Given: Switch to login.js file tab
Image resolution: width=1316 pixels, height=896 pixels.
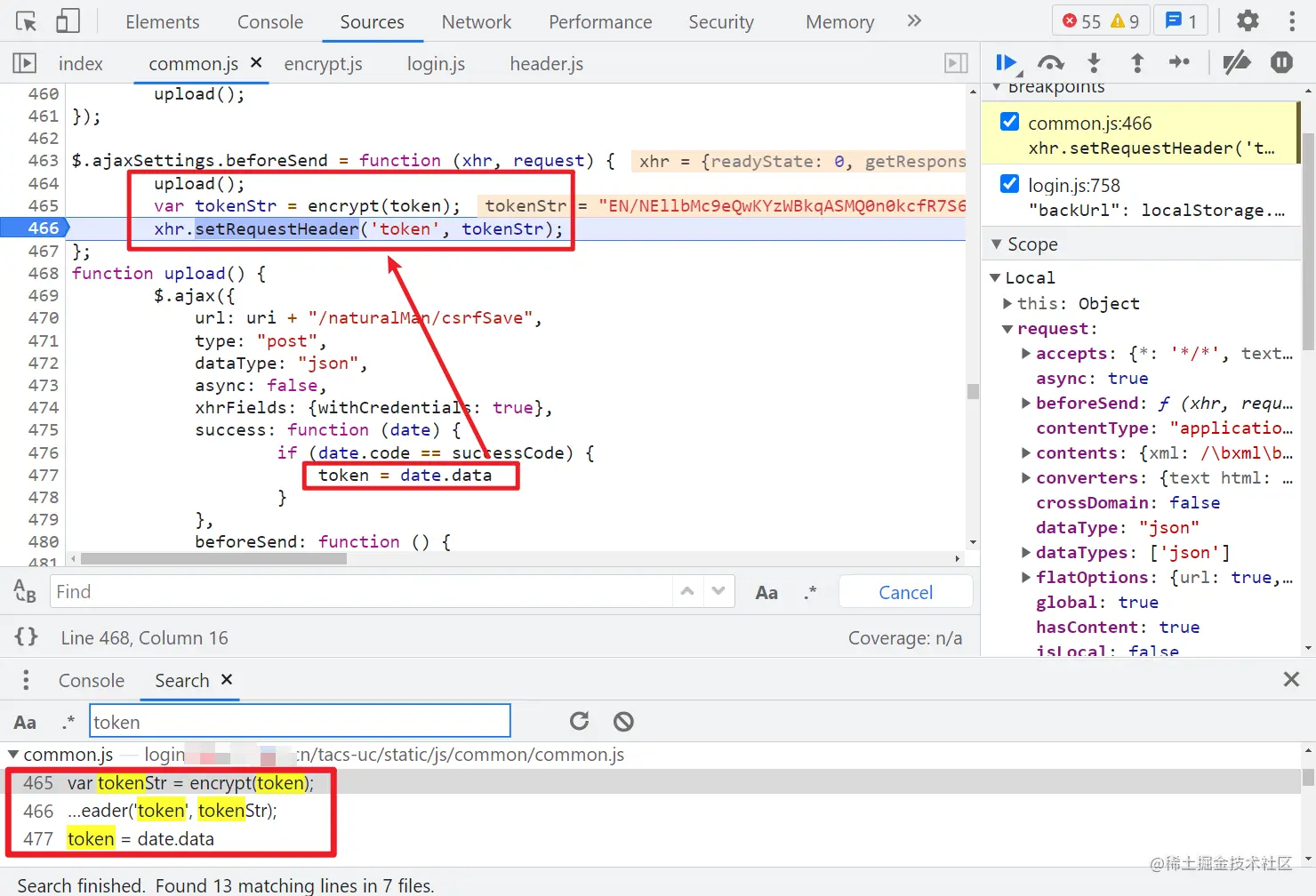Looking at the screenshot, I should (x=436, y=63).
